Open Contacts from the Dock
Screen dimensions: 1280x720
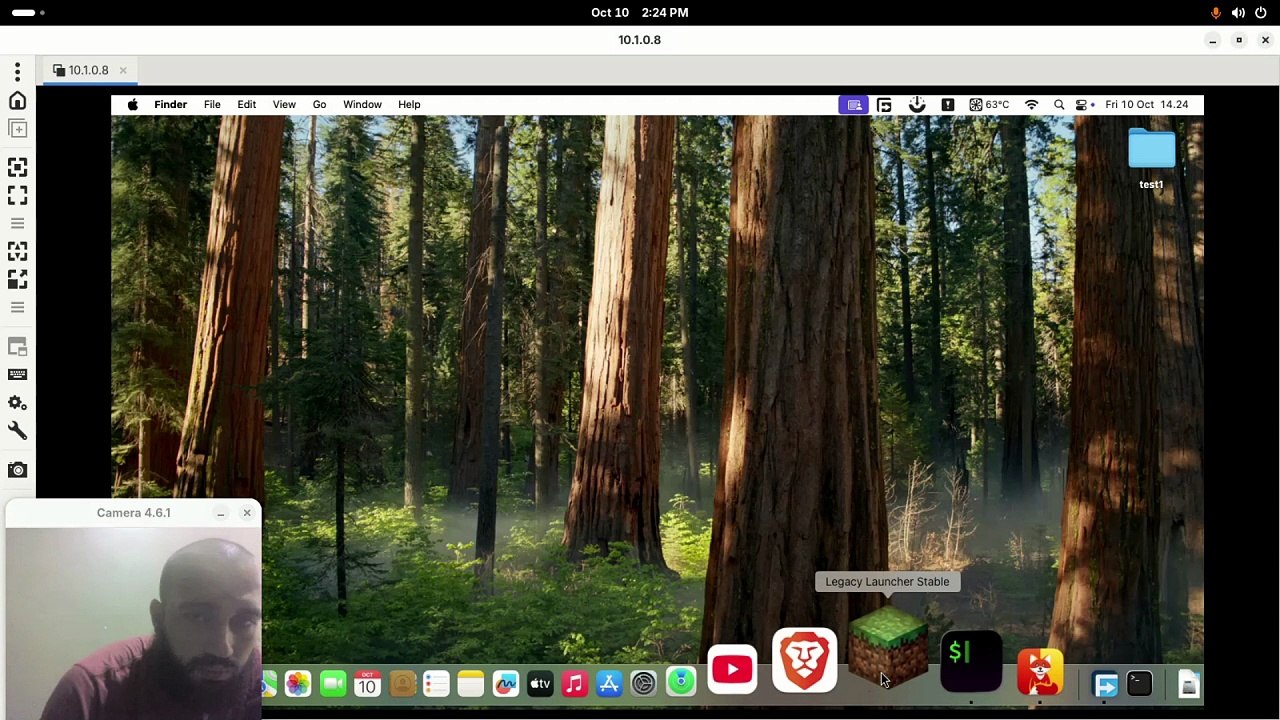(402, 683)
